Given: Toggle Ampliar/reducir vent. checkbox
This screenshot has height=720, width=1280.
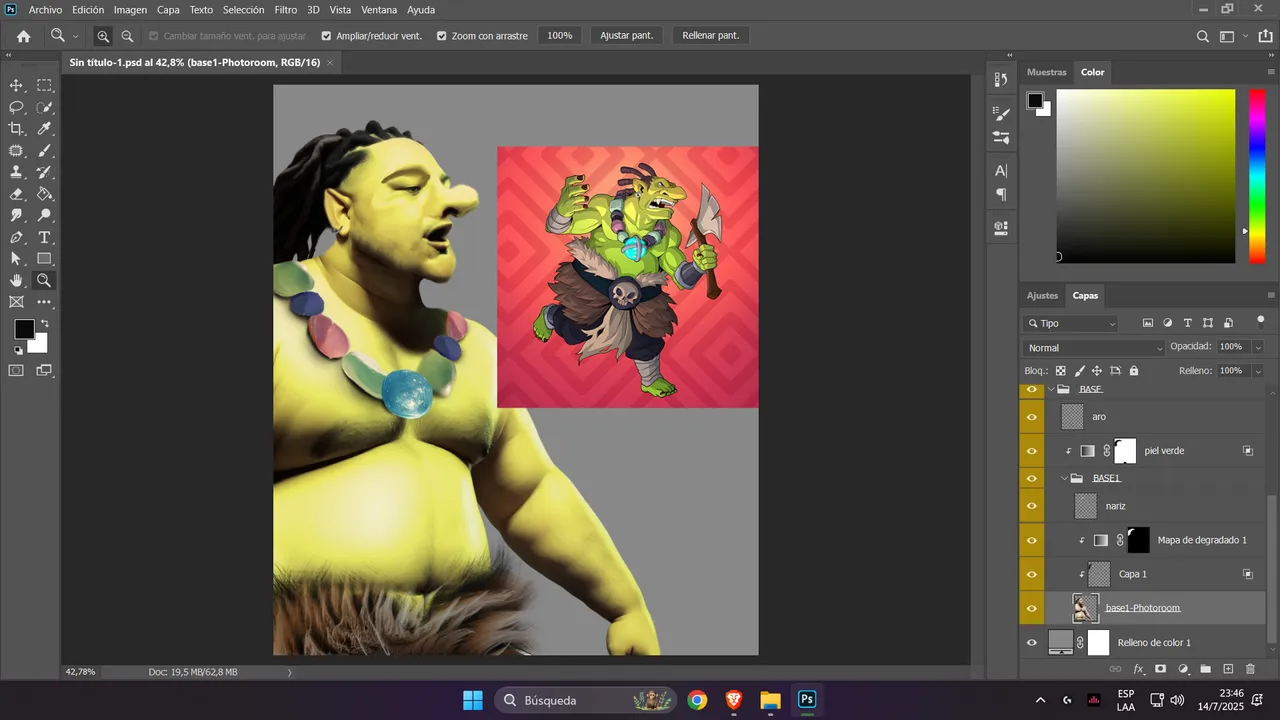Looking at the screenshot, I should pyautogui.click(x=326, y=36).
